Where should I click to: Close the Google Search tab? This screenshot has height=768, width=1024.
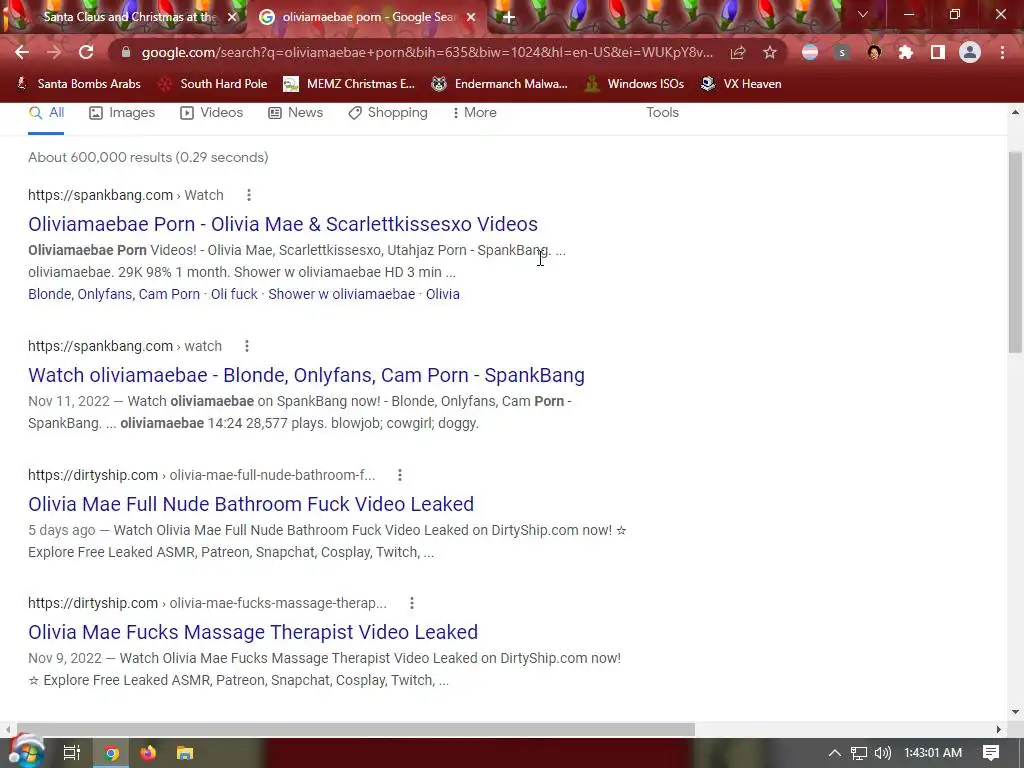[x=471, y=18]
